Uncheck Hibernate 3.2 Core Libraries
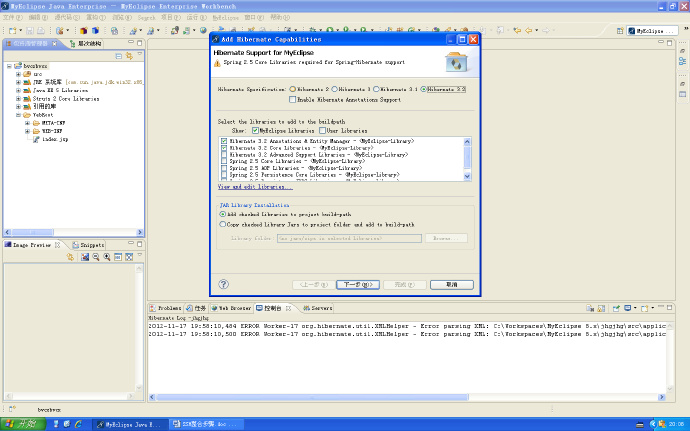The image size is (690, 431). (x=224, y=148)
